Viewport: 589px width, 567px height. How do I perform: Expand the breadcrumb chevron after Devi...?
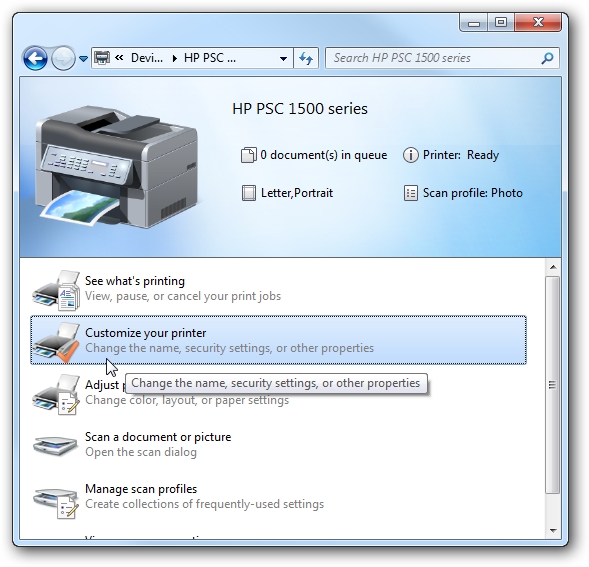tap(175, 59)
